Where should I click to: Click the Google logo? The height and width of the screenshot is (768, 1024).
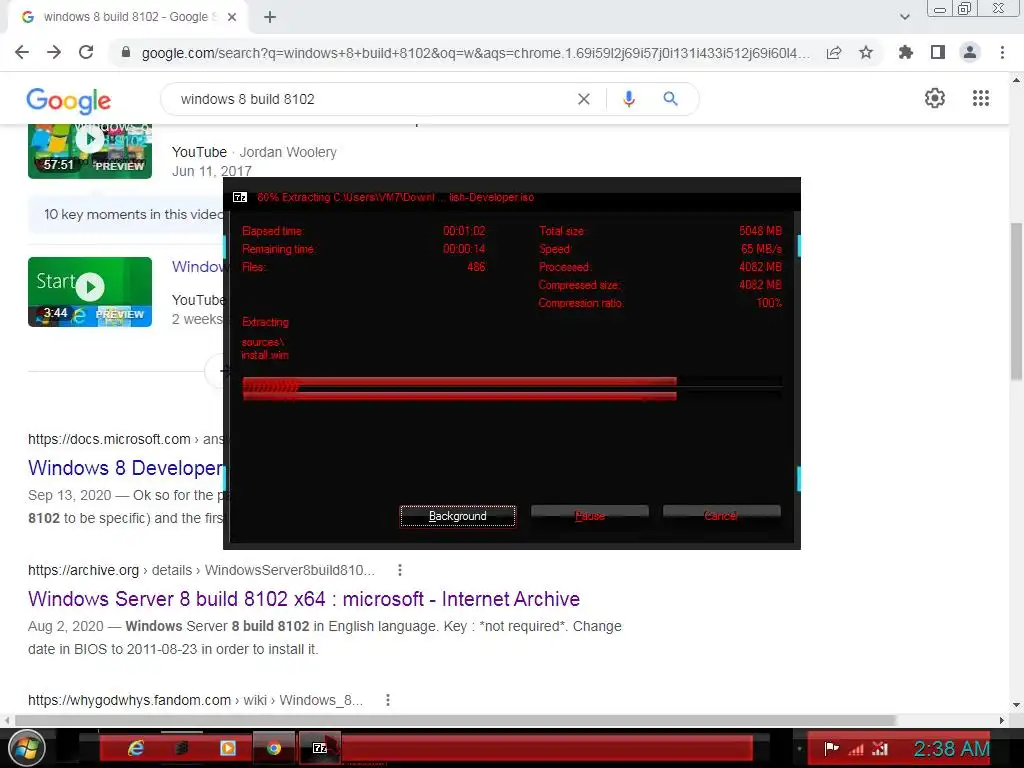69,101
